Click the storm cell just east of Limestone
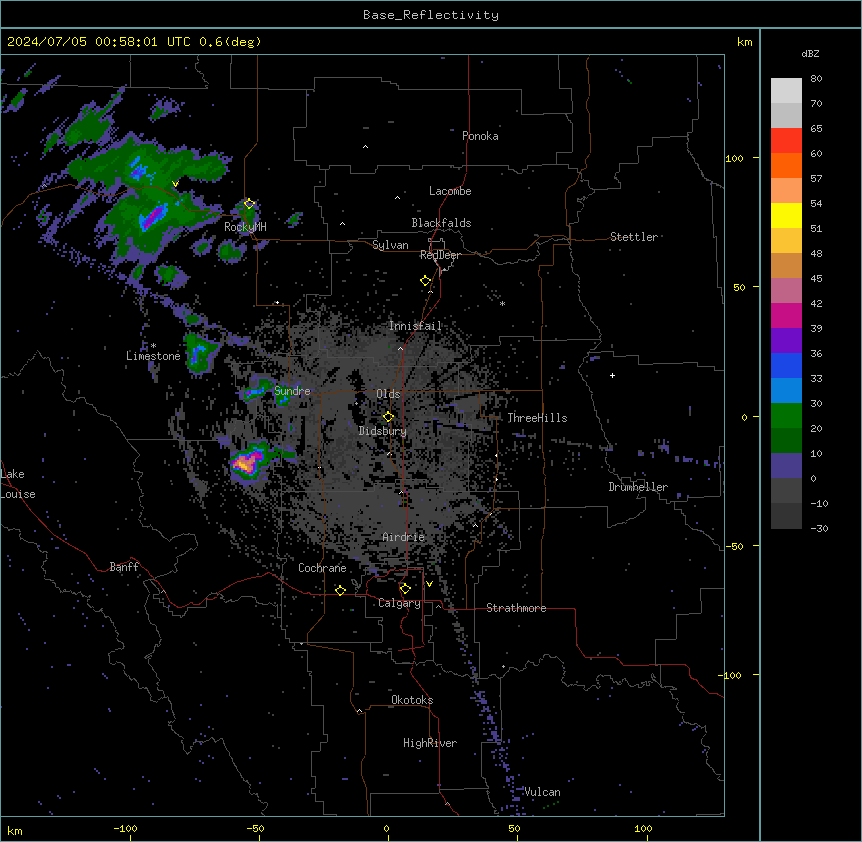 [199, 352]
